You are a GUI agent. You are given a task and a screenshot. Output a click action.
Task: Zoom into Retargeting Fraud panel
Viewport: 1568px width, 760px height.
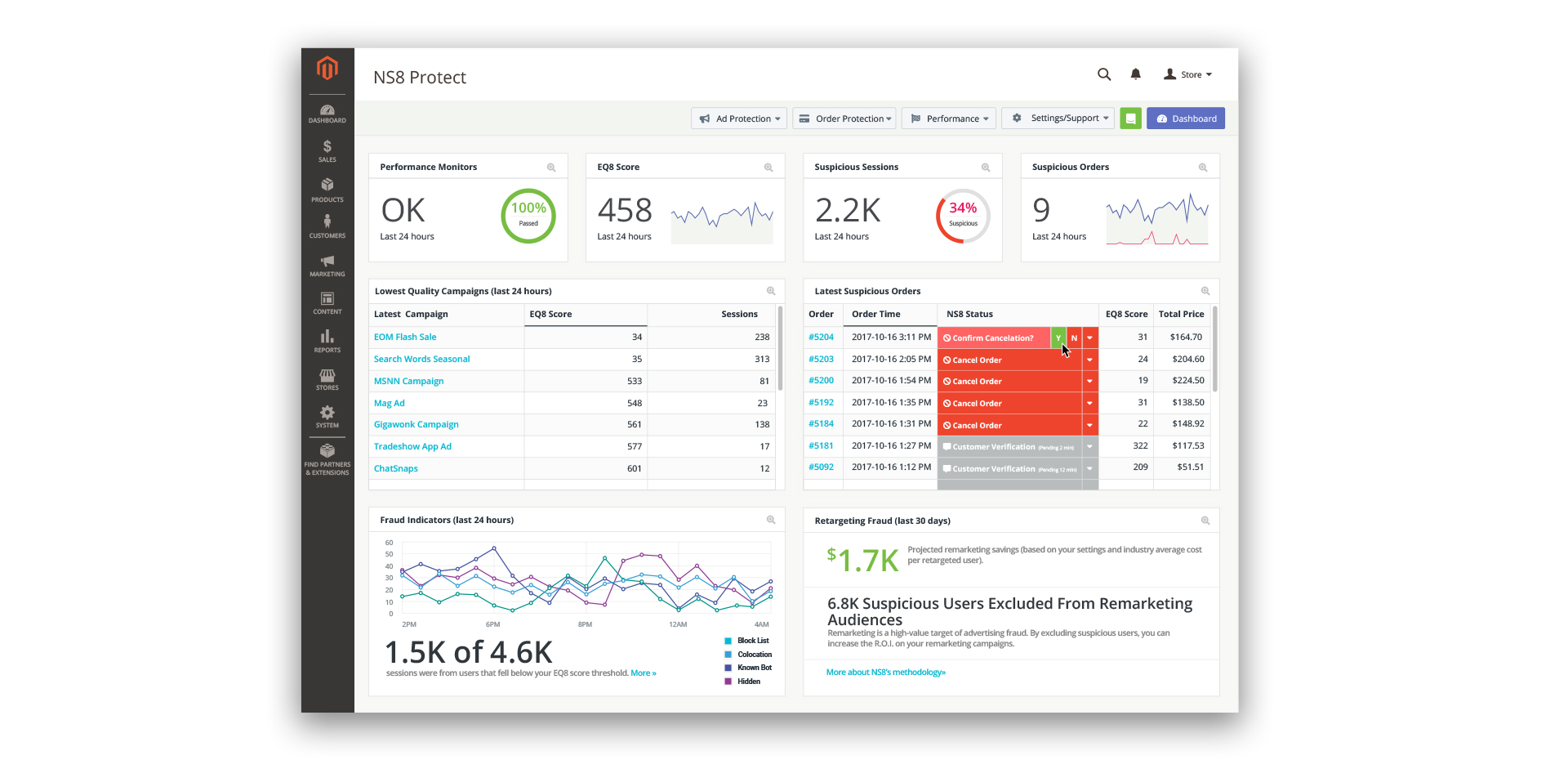pyautogui.click(x=1205, y=521)
